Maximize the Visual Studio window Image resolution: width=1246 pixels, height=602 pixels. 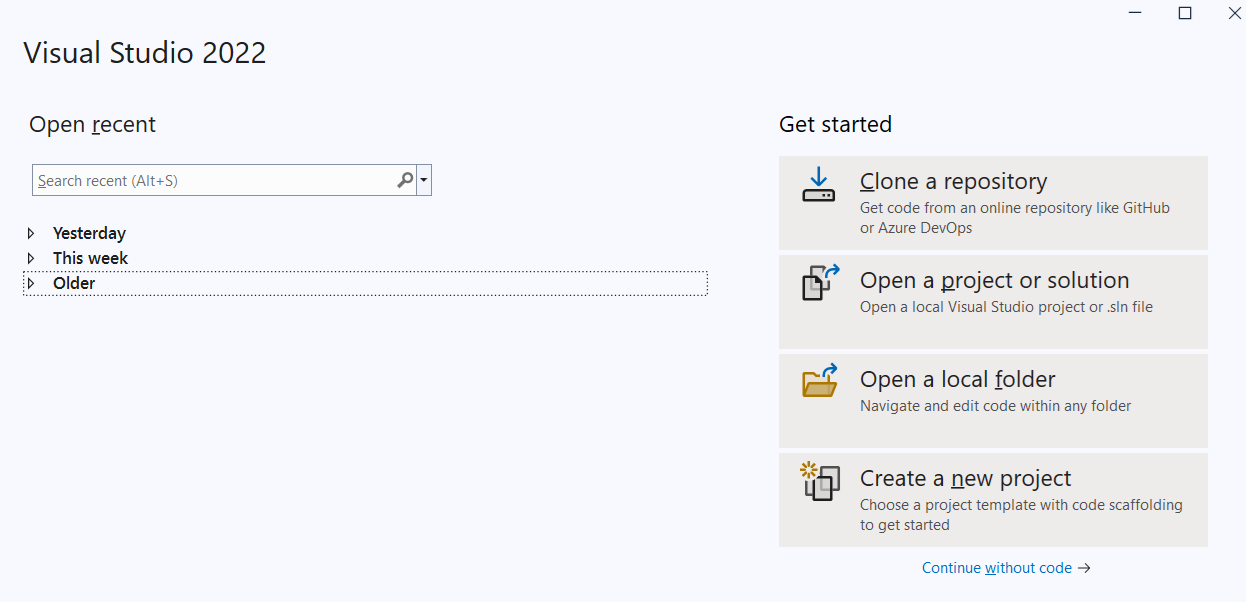tap(1185, 13)
